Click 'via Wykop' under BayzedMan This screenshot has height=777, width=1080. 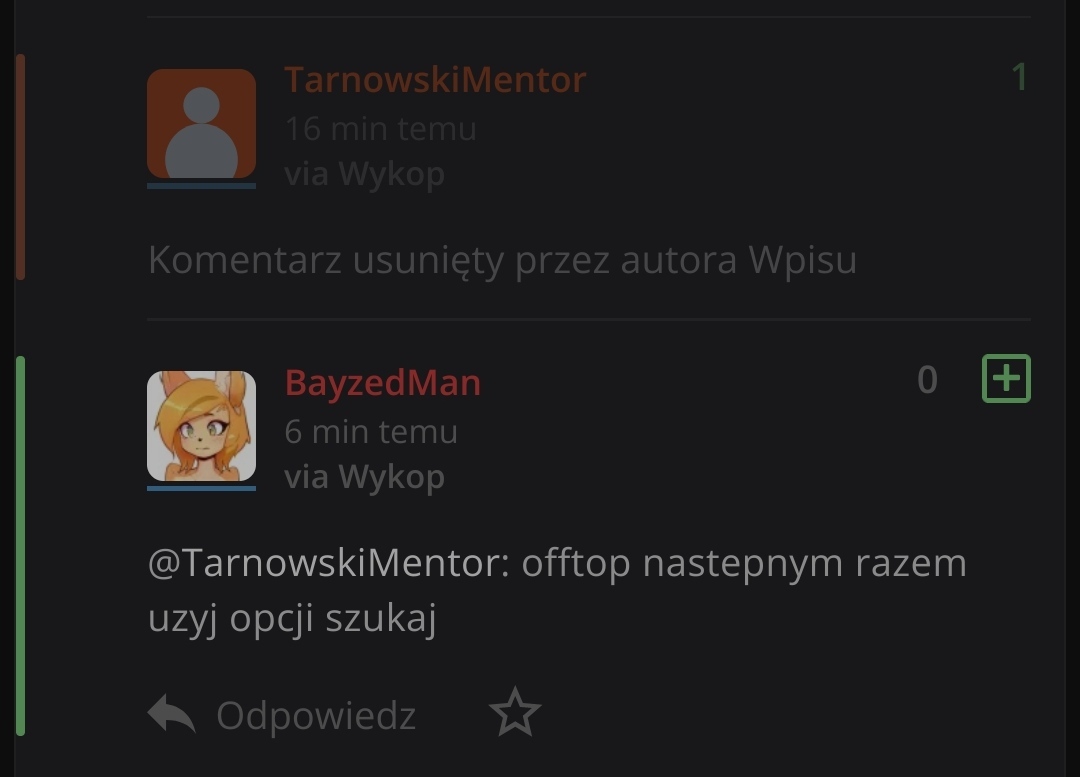pos(364,477)
